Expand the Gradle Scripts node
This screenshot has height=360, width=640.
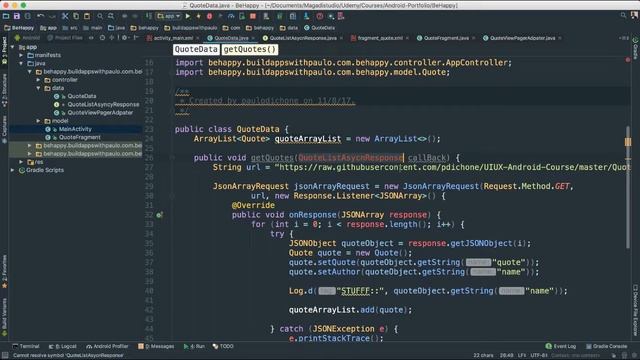(13, 170)
